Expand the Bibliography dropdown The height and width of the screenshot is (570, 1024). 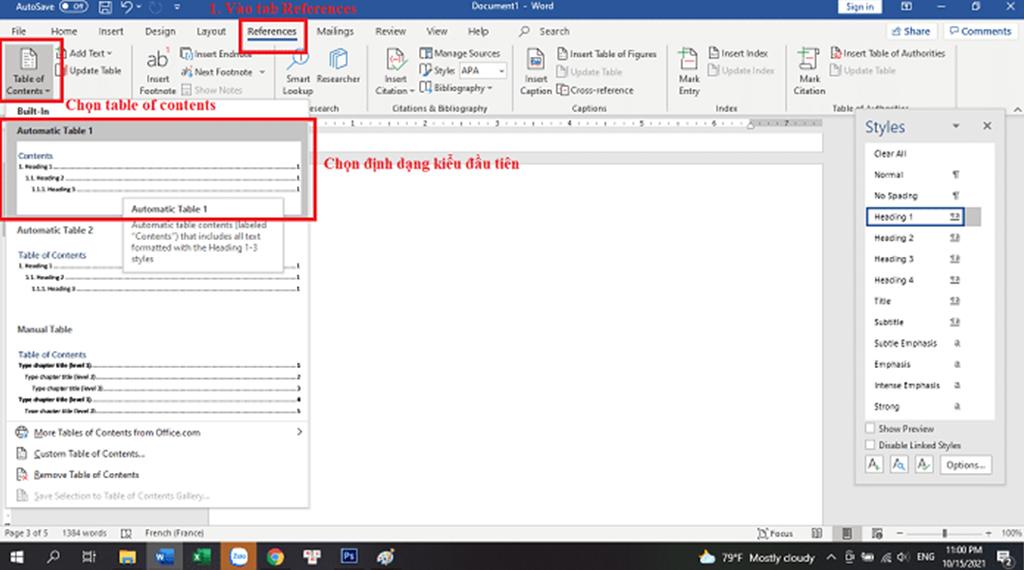pyautogui.click(x=456, y=88)
